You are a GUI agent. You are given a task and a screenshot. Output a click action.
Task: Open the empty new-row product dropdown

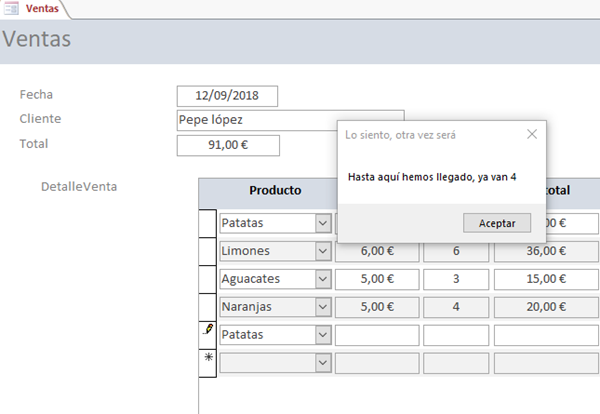pos(323,363)
